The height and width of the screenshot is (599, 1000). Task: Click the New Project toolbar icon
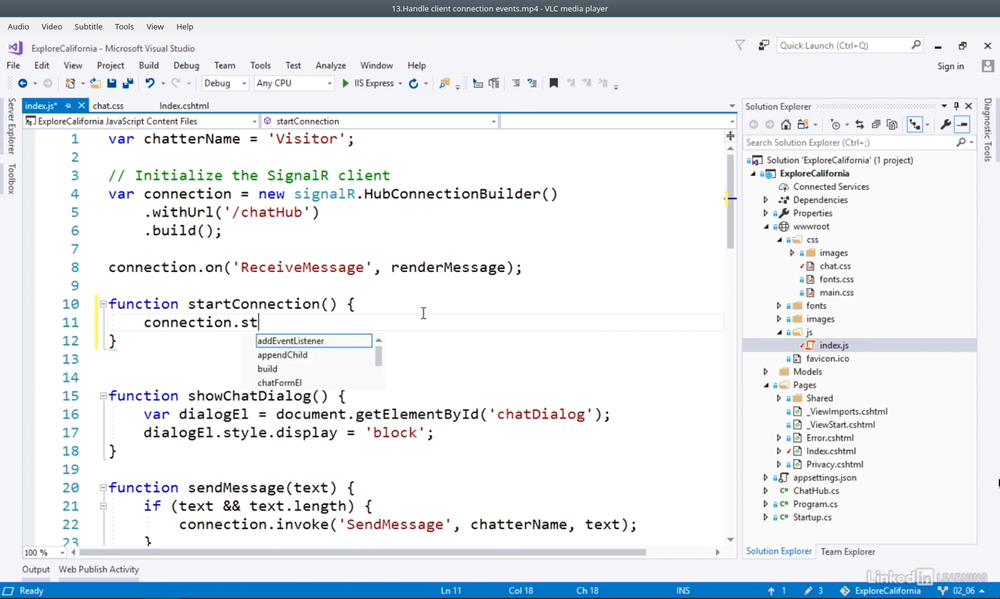(x=70, y=84)
